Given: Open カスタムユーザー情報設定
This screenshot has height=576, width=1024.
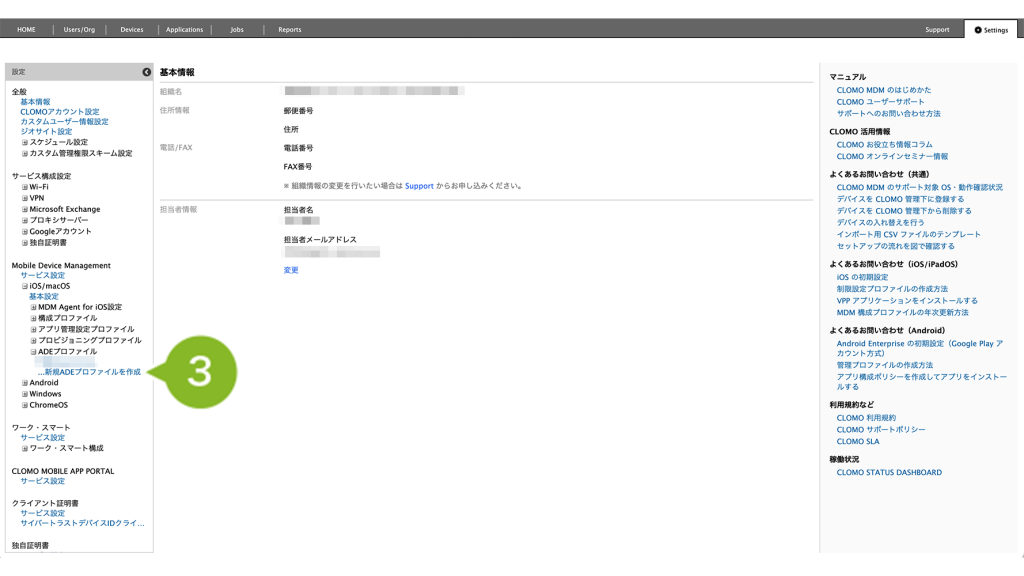Looking at the screenshot, I should [x=64, y=121].
